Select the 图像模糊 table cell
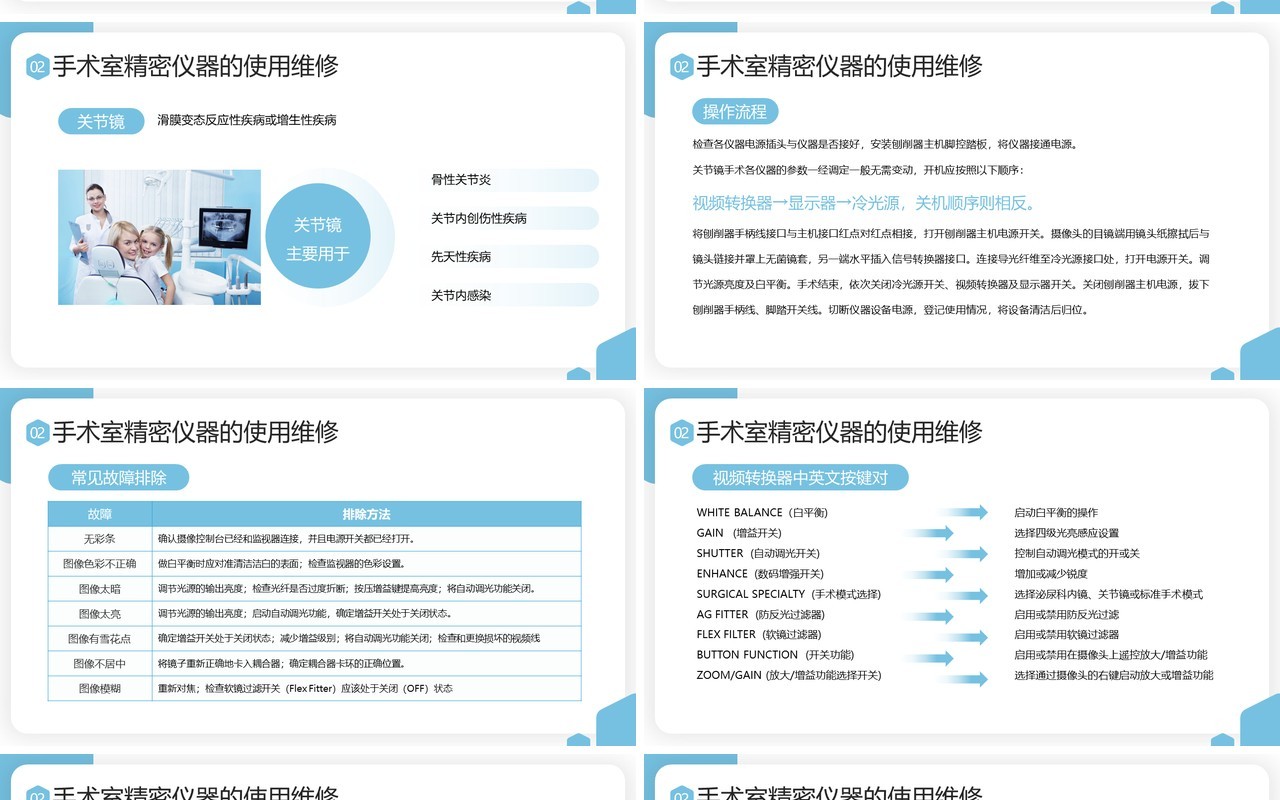This screenshot has height=800, width=1280. pyautogui.click(x=100, y=689)
